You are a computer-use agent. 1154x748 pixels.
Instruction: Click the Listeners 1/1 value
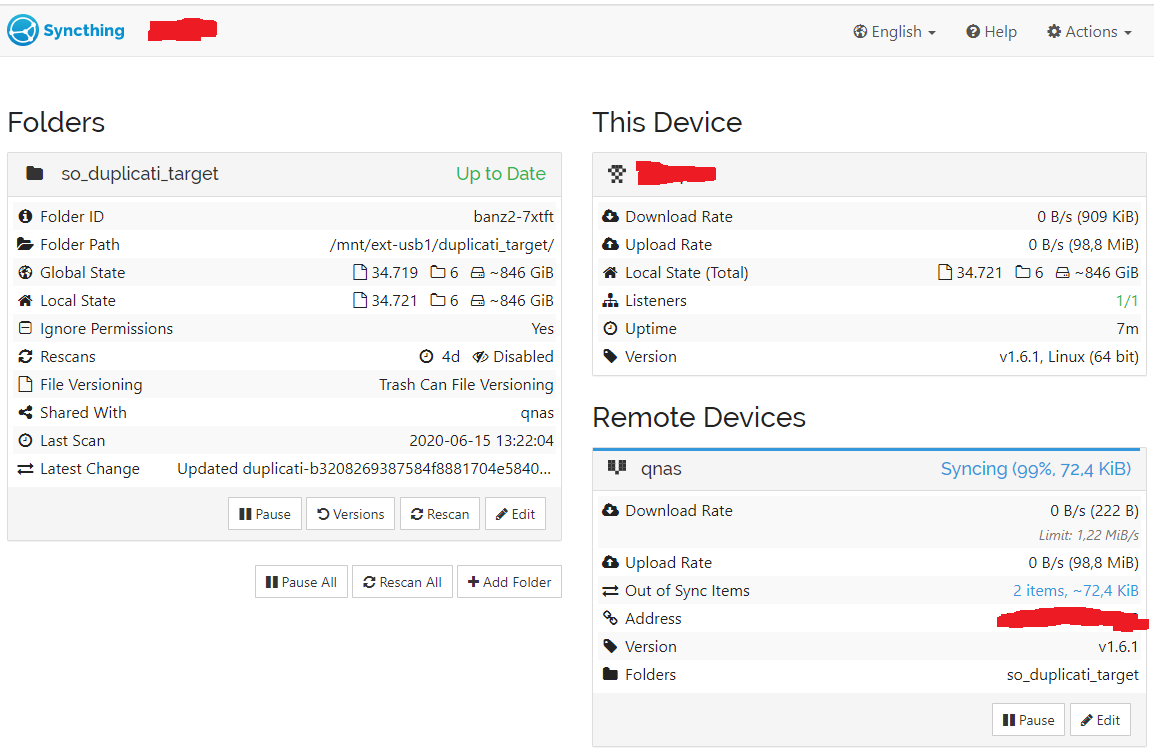(1127, 300)
